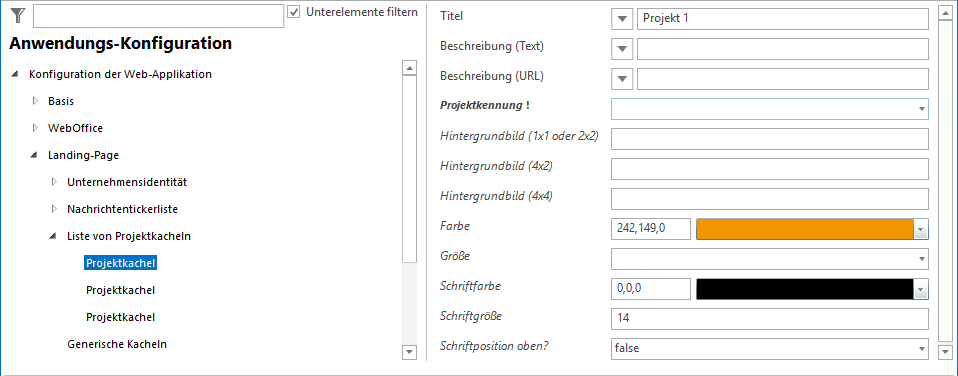The width and height of the screenshot is (958, 376).
Task: Select the Landing-Page tree item
Action: pyautogui.click(x=83, y=155)
